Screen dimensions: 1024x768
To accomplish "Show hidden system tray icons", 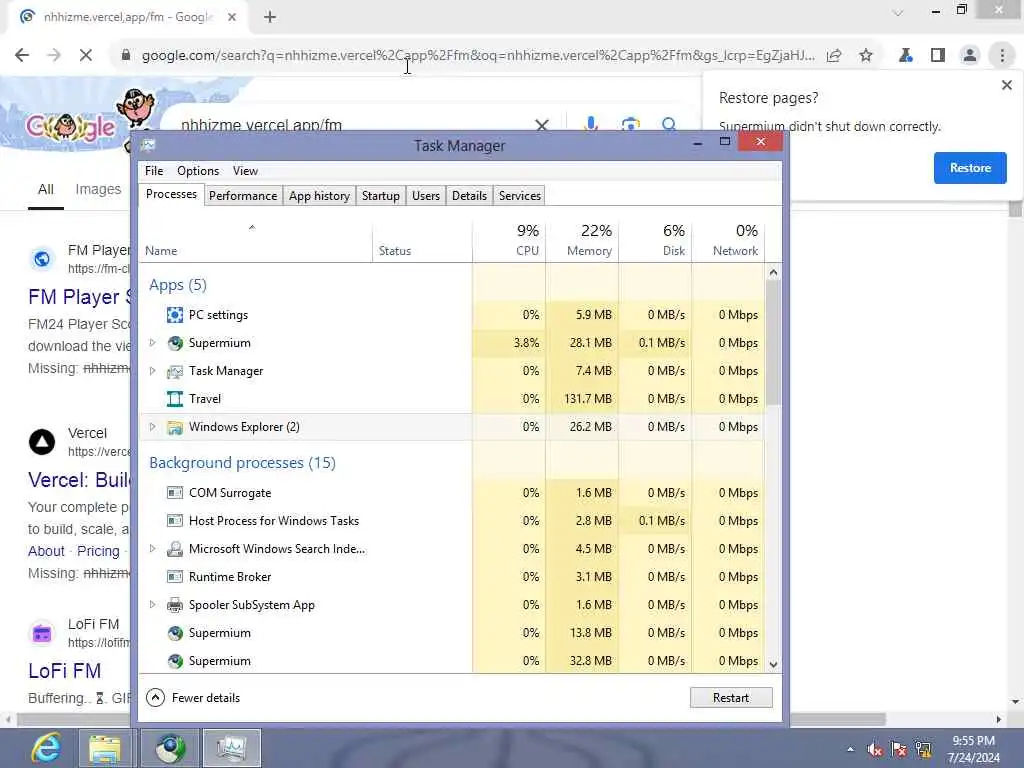I will click(x=850, y=750).
